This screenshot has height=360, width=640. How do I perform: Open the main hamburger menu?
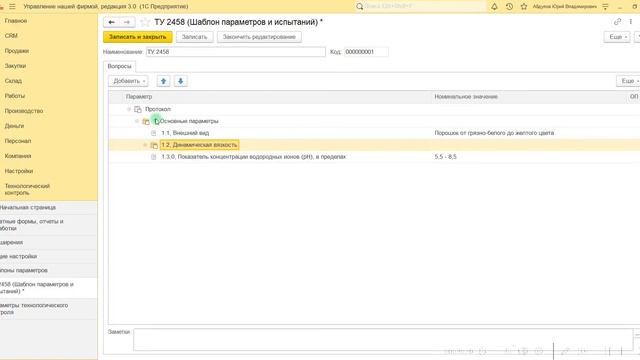pyautogui.click(x=12, y=7)
